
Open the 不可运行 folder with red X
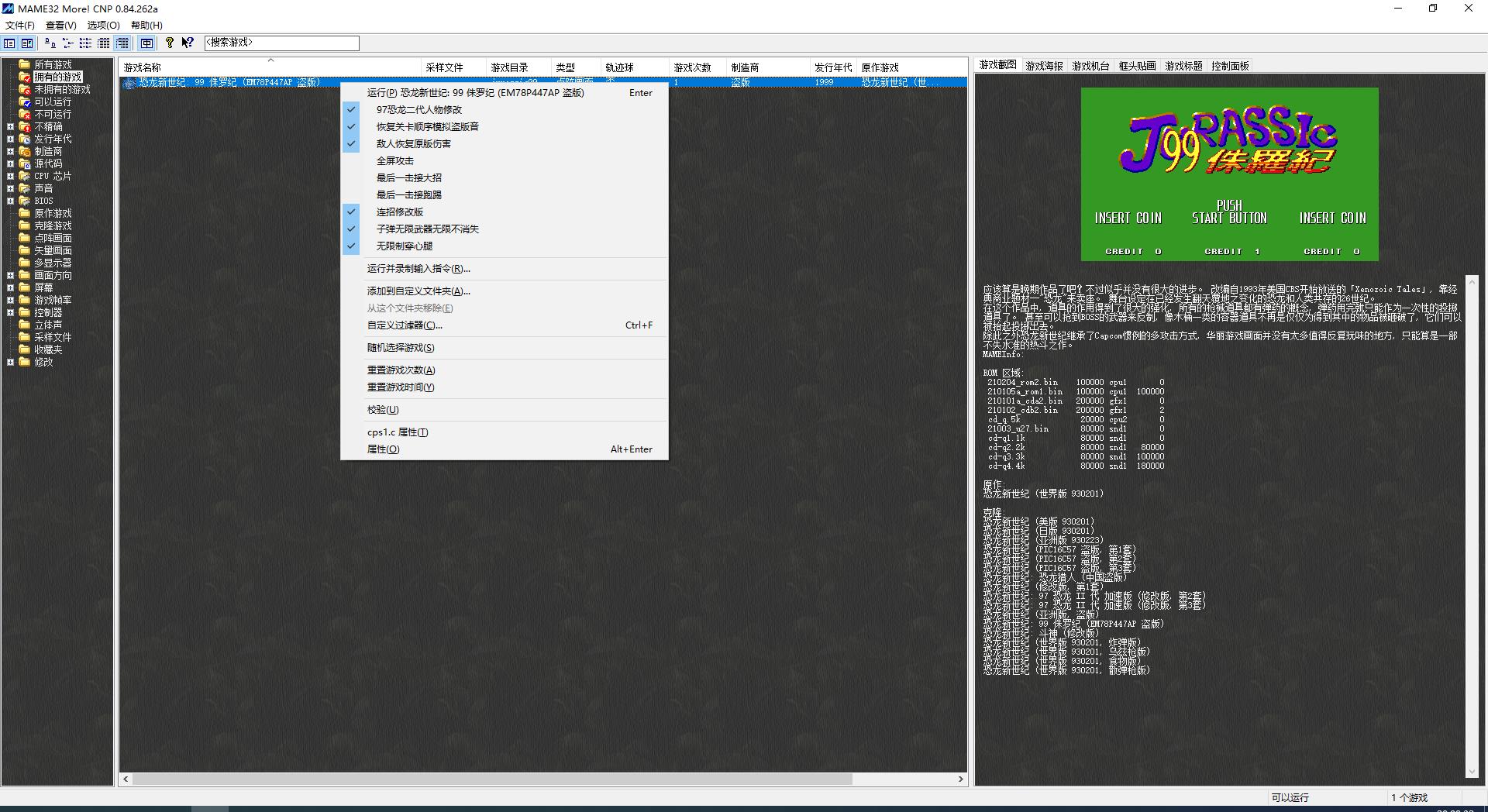click(52, 114)
